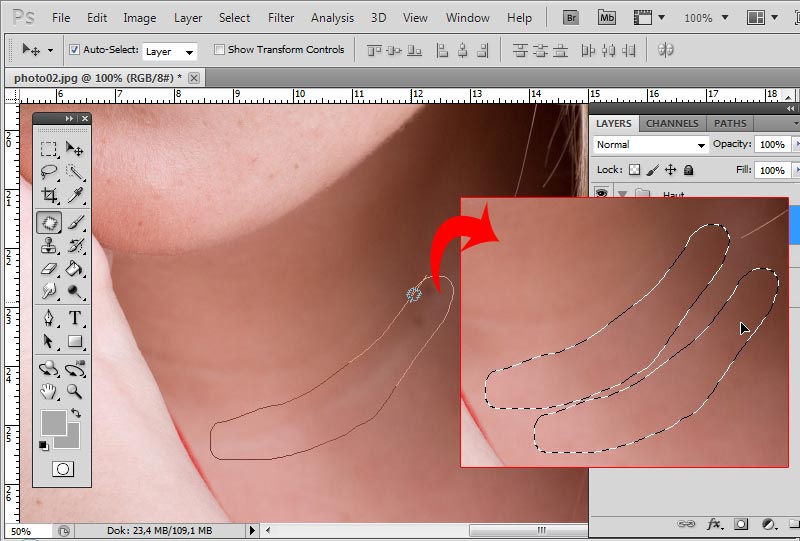Open the Filter menu
The width and height of the screenshot is (800, 541).
click(x=281, y=18)
